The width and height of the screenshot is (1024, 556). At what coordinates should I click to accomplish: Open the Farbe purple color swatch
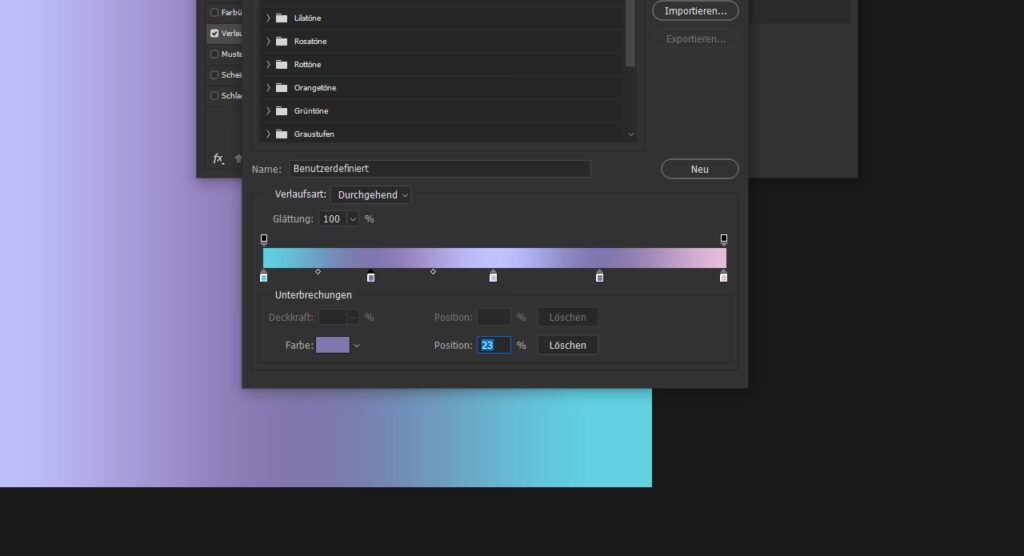click(x=332, y=345)
